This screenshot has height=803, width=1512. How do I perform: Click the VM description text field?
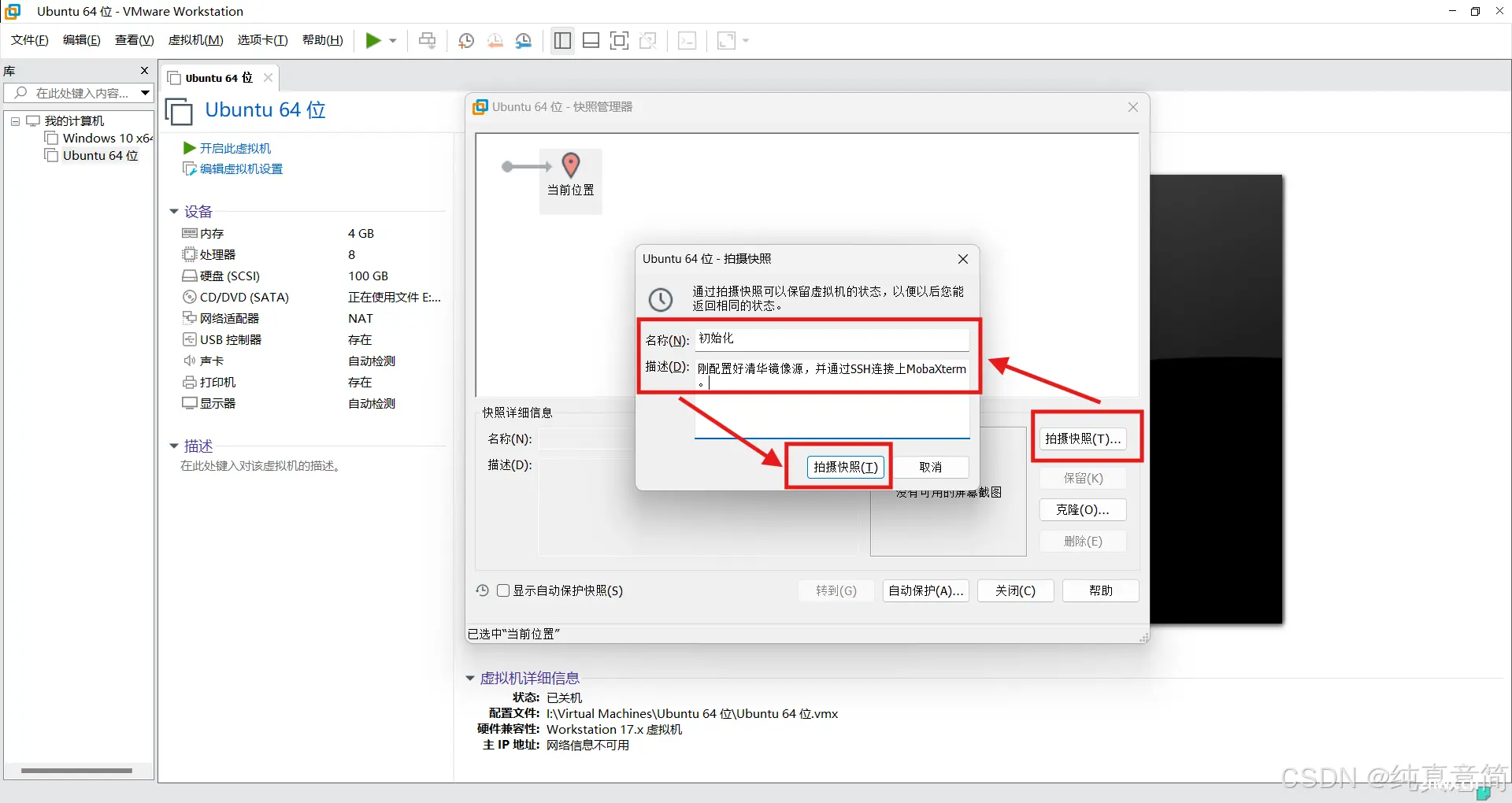pos(261,466)
